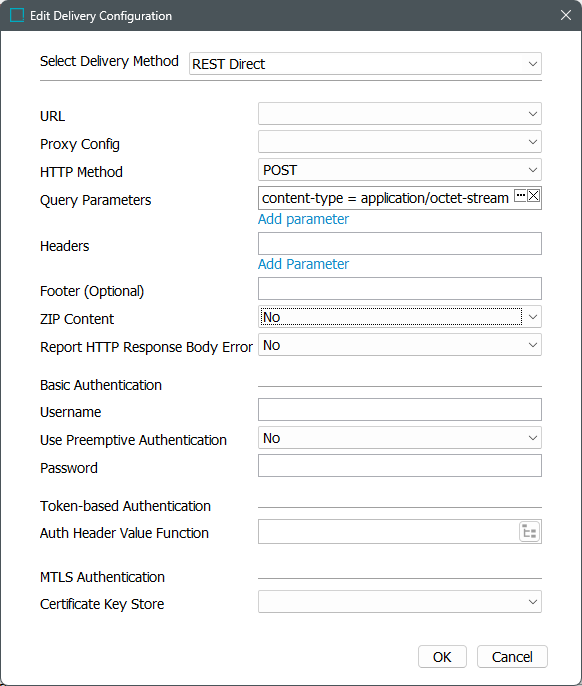Click the Cancel button
This screenshot has width=582, height=686.
pos(512,656)
